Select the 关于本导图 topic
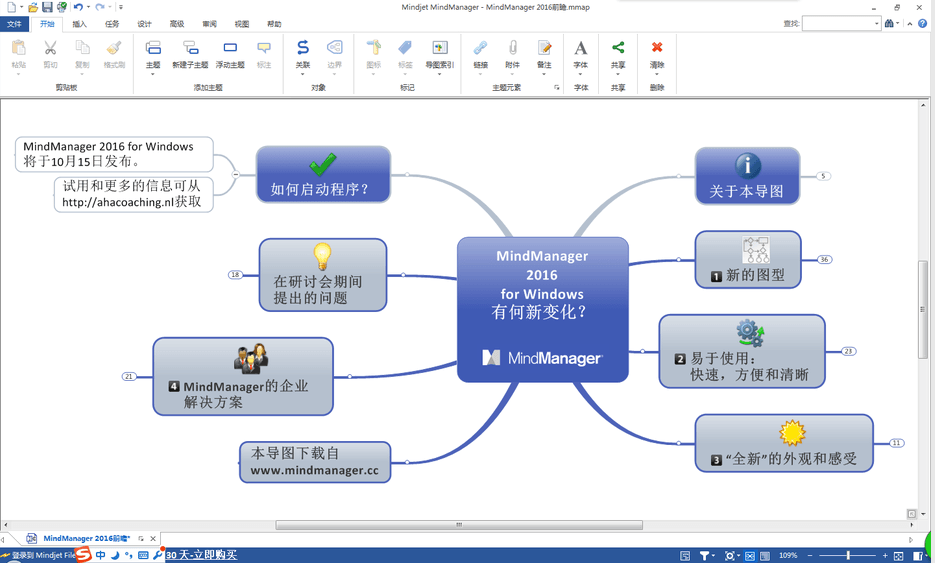 [747, 176]
